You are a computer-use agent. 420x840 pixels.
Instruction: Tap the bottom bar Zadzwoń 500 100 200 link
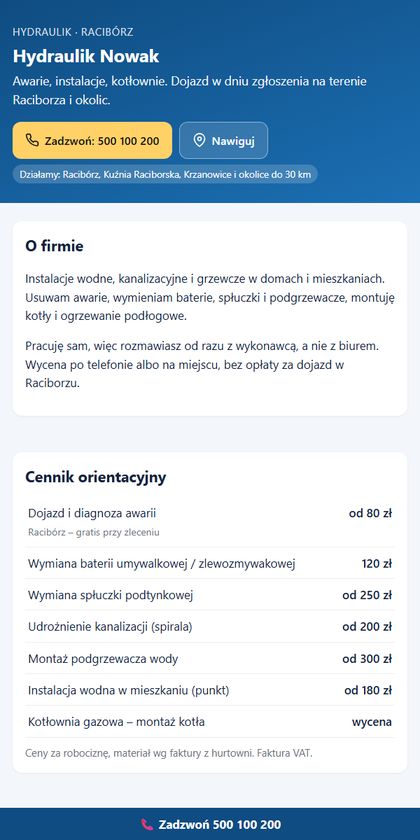click(210, 824)
